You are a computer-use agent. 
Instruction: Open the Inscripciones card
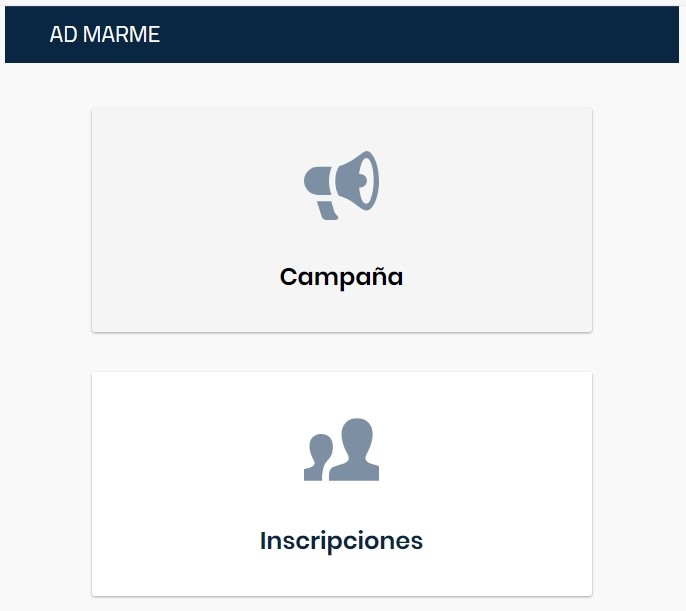pyautogui.click(x=342, y=484)
